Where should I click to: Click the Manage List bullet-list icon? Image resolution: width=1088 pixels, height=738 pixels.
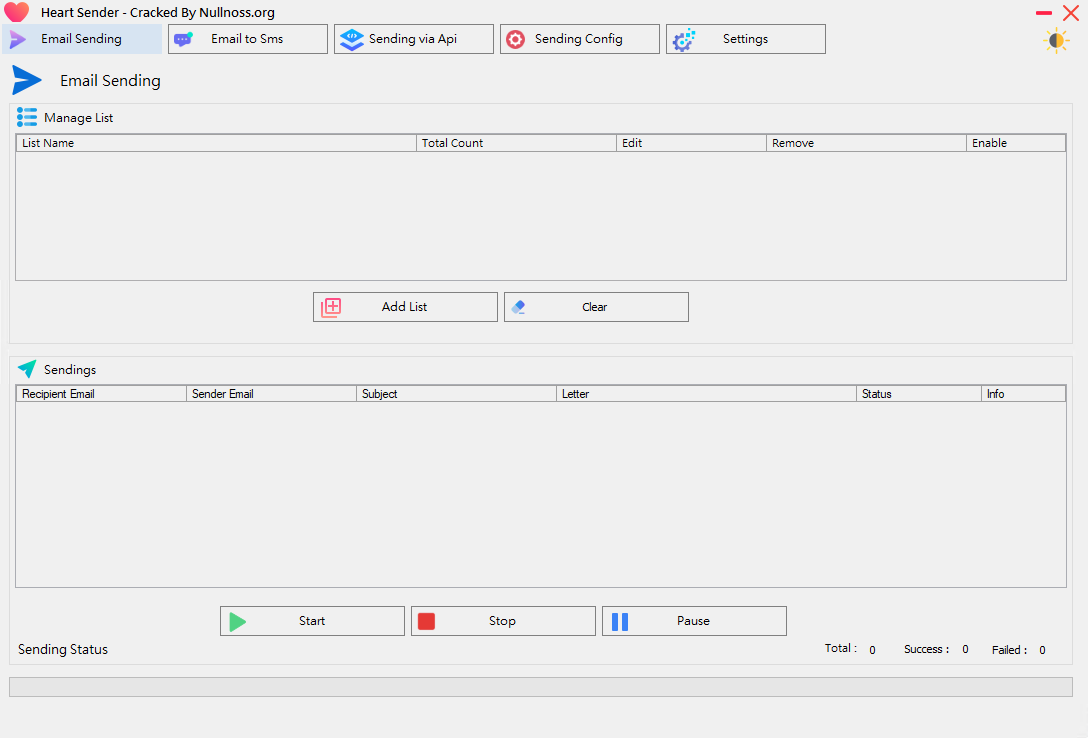click(27, 117)
